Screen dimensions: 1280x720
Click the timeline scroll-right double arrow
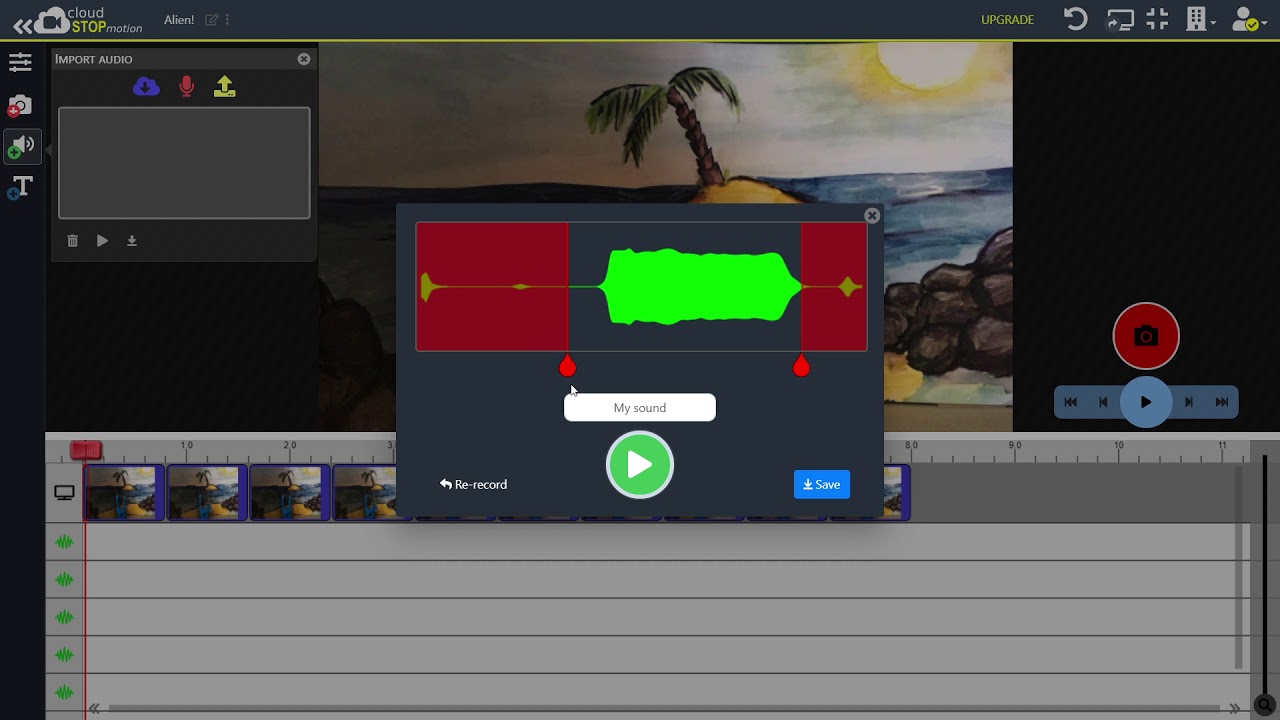1235,709
